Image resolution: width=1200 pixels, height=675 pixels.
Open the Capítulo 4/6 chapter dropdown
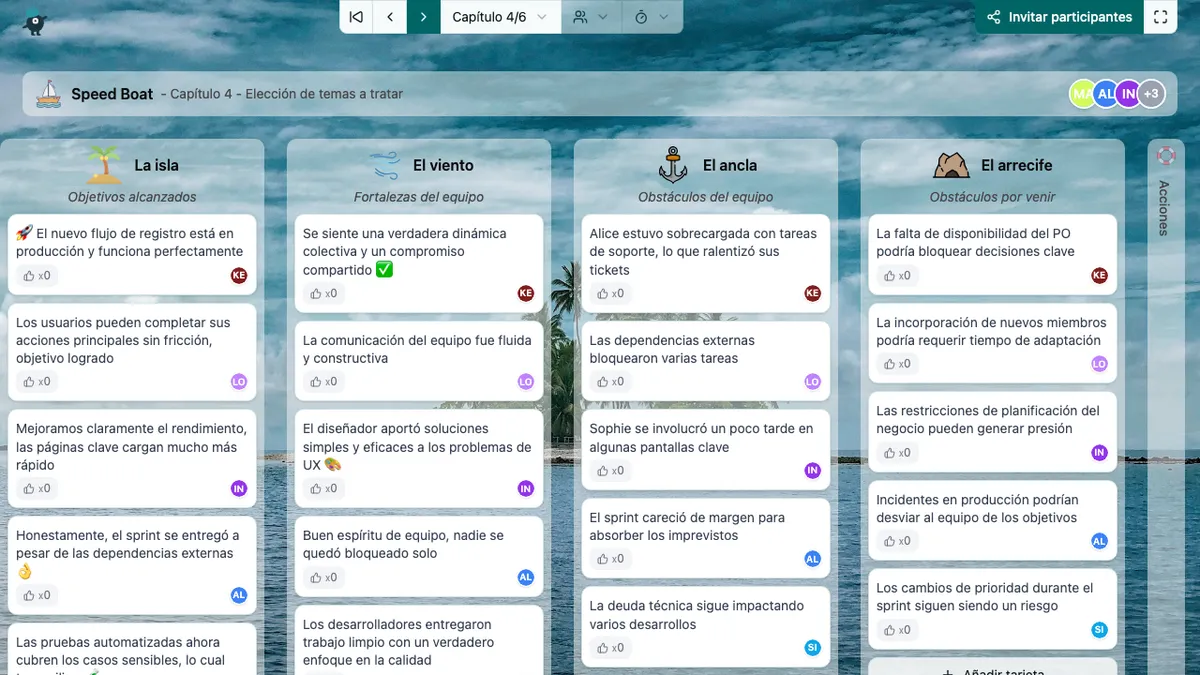pyautogui.click(x=500, y=16)
